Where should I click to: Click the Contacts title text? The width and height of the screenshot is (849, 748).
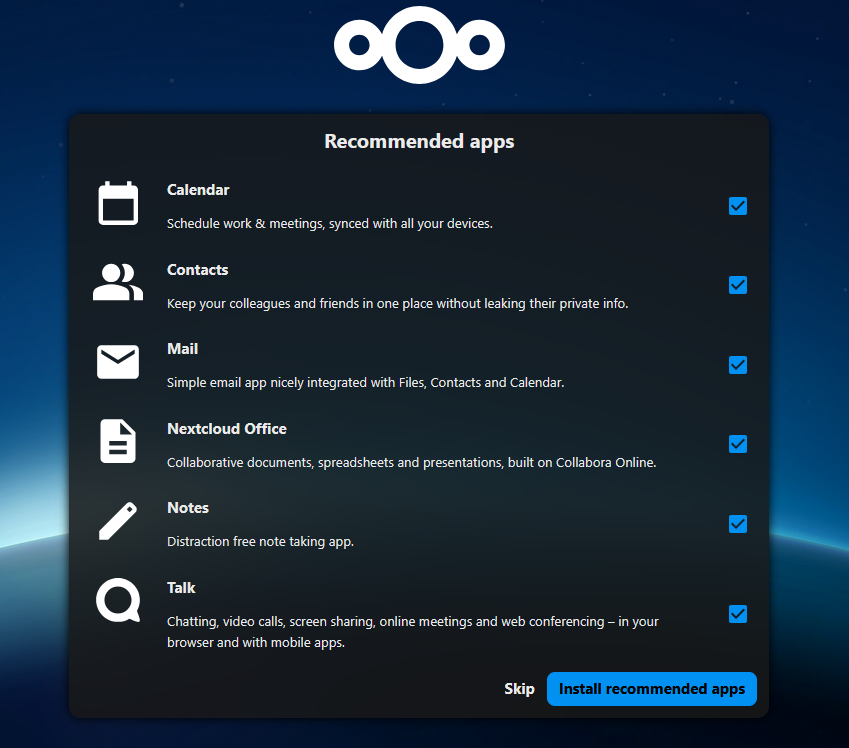click(x=198, y=270)
